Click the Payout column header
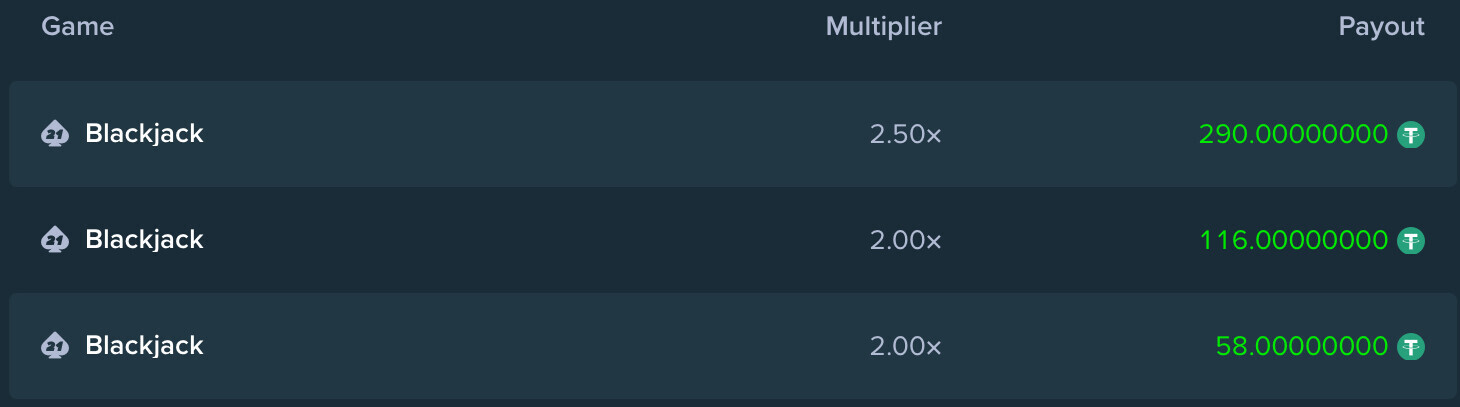This screenshot has height=407, width=1460. (x=1382, y=28)
